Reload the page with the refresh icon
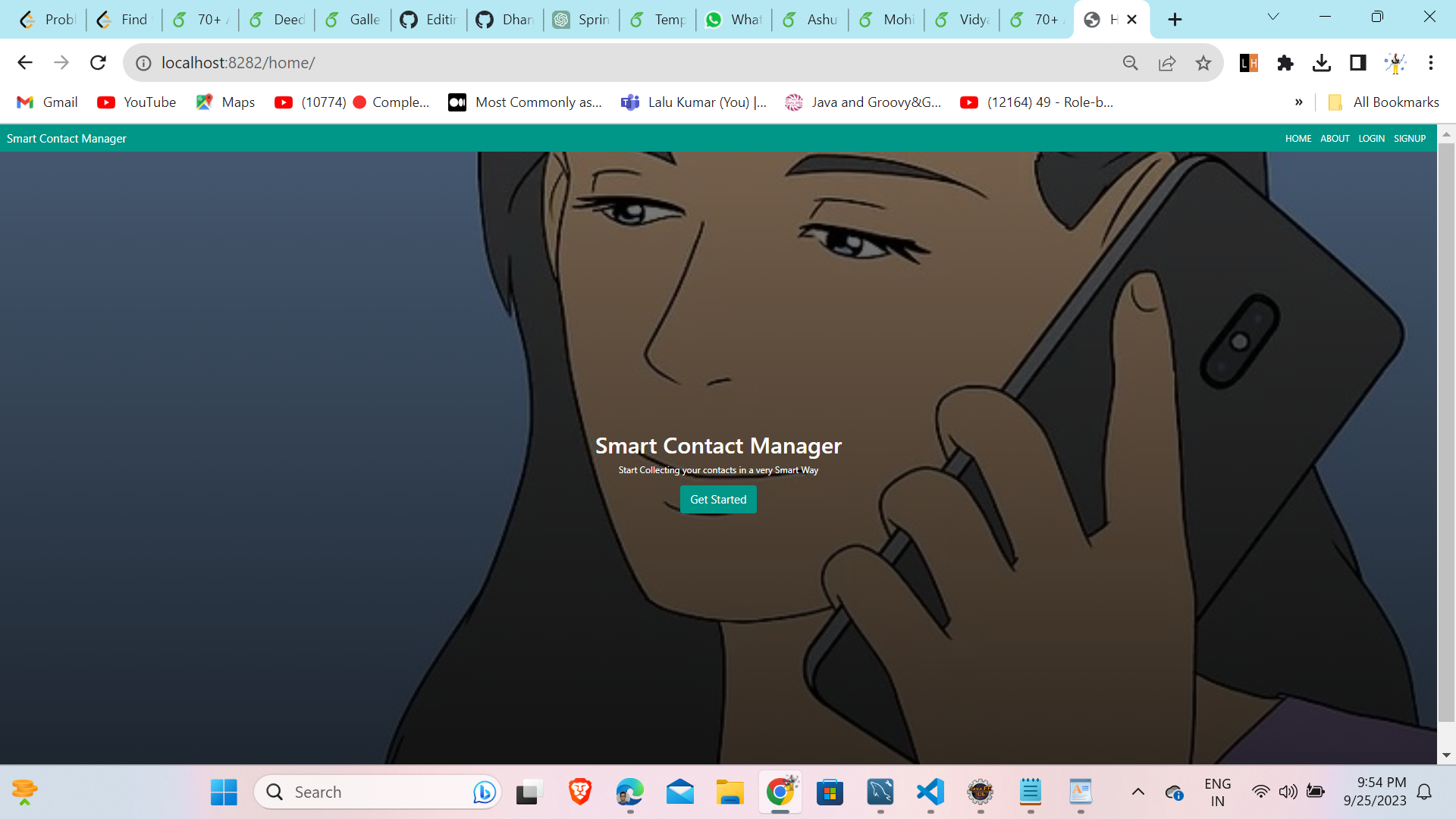The width and height of the screenshot is (1456, 819). pyautogui.click(x=98, y=63)
